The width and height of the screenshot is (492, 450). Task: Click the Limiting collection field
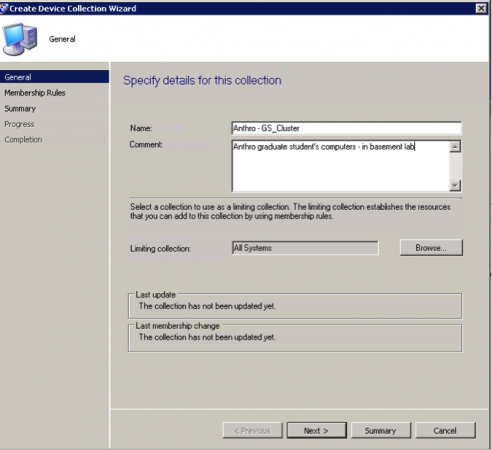305,248
